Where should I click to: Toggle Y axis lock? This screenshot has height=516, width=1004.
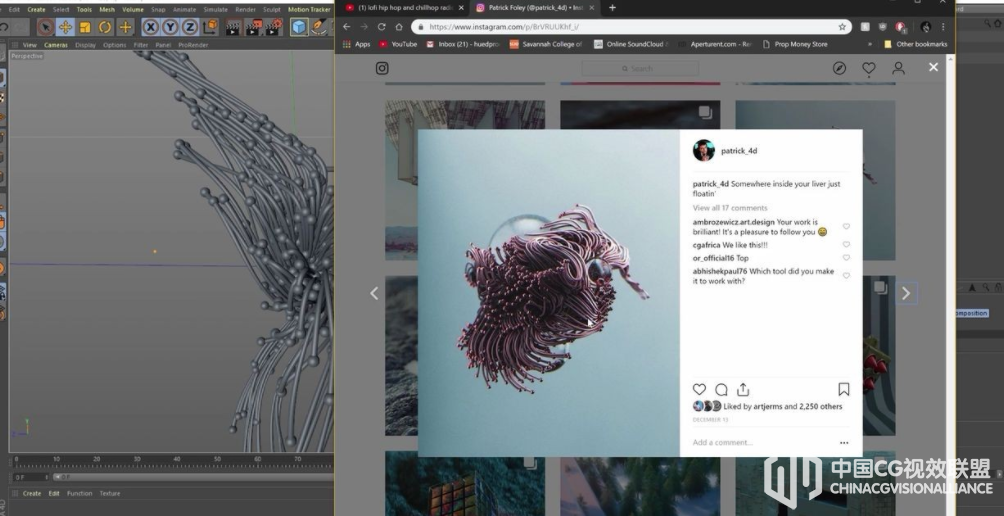coord(170,27)
